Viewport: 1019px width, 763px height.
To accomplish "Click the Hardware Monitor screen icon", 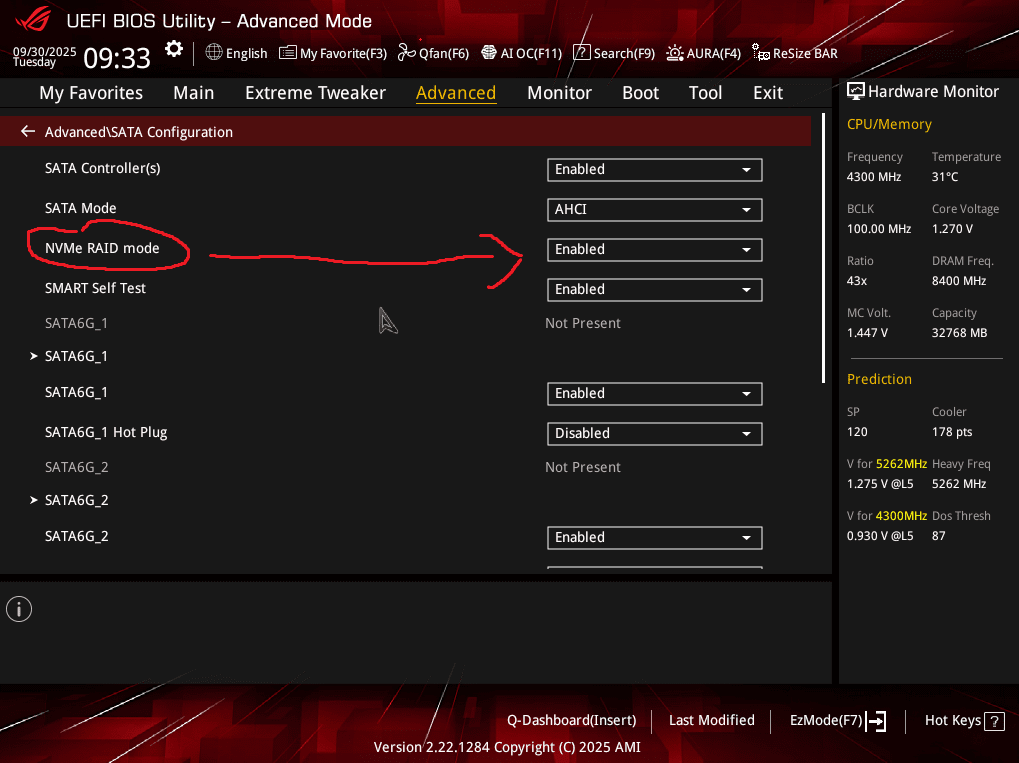I will coord(856,92).
